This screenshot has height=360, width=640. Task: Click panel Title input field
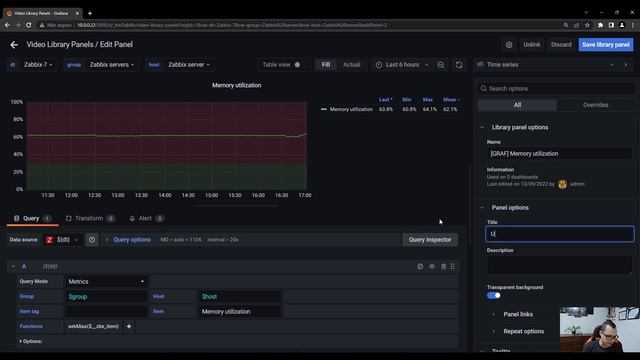tap(560, 234)
